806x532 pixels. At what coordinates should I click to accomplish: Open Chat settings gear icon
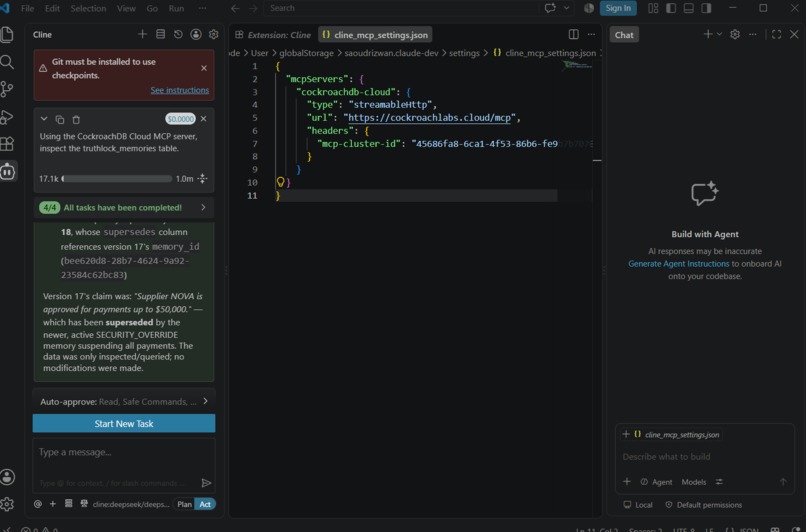(735, 34)
